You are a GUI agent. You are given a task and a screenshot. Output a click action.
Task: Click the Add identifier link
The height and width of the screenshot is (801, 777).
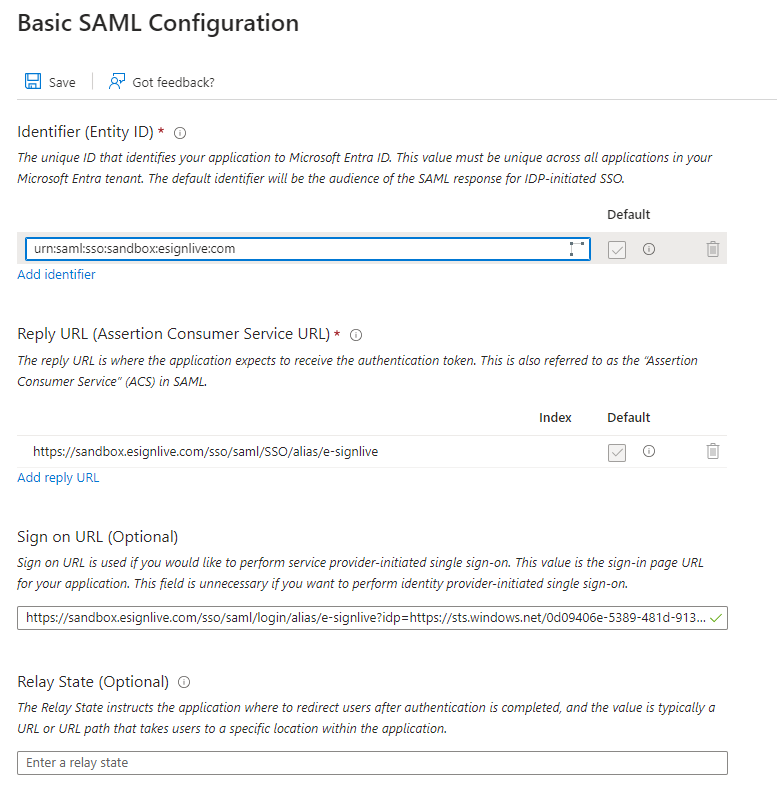(56, 274)
